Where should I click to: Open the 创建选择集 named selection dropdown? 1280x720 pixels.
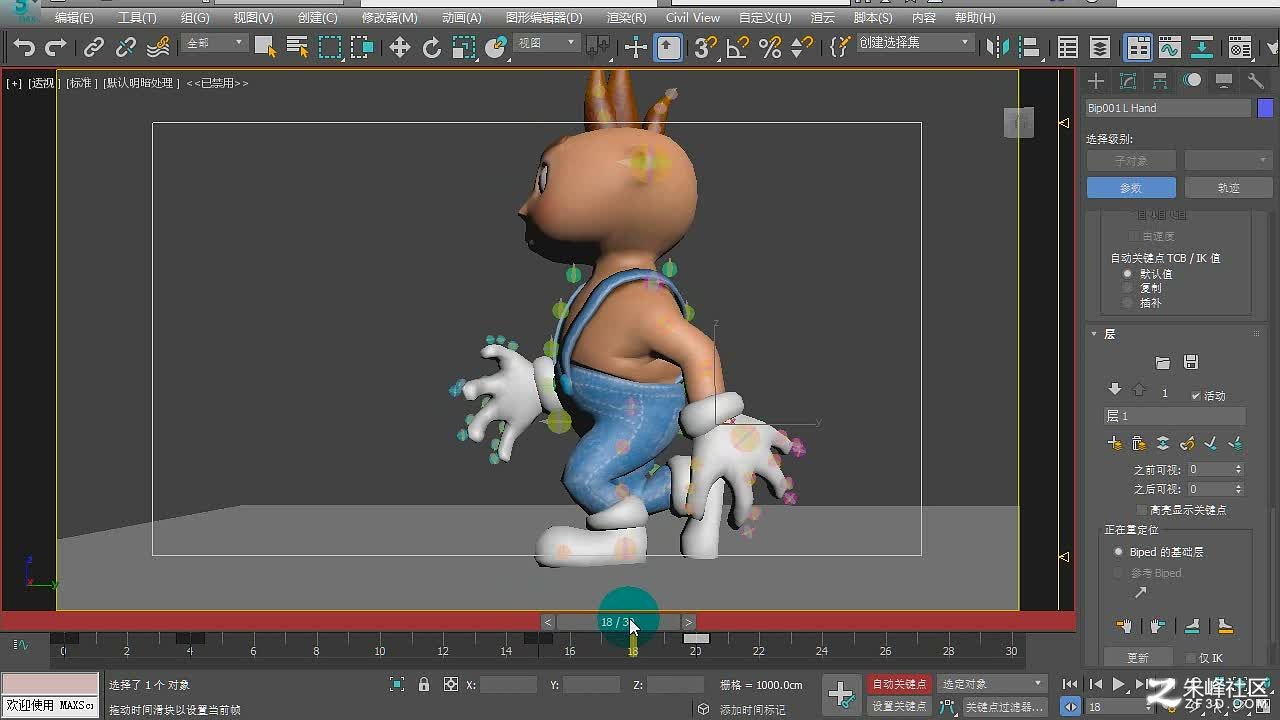pyautogui.click(x=914, y=43)
